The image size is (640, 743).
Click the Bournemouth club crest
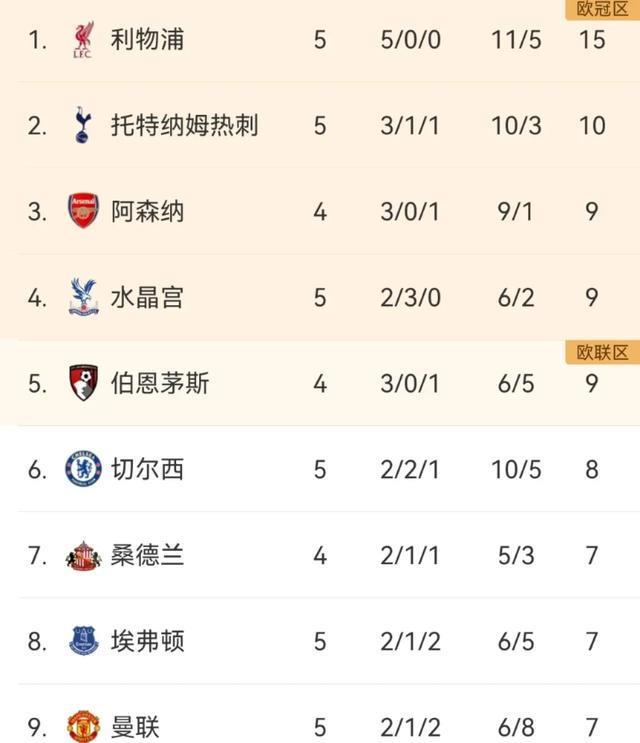[83, 383]
